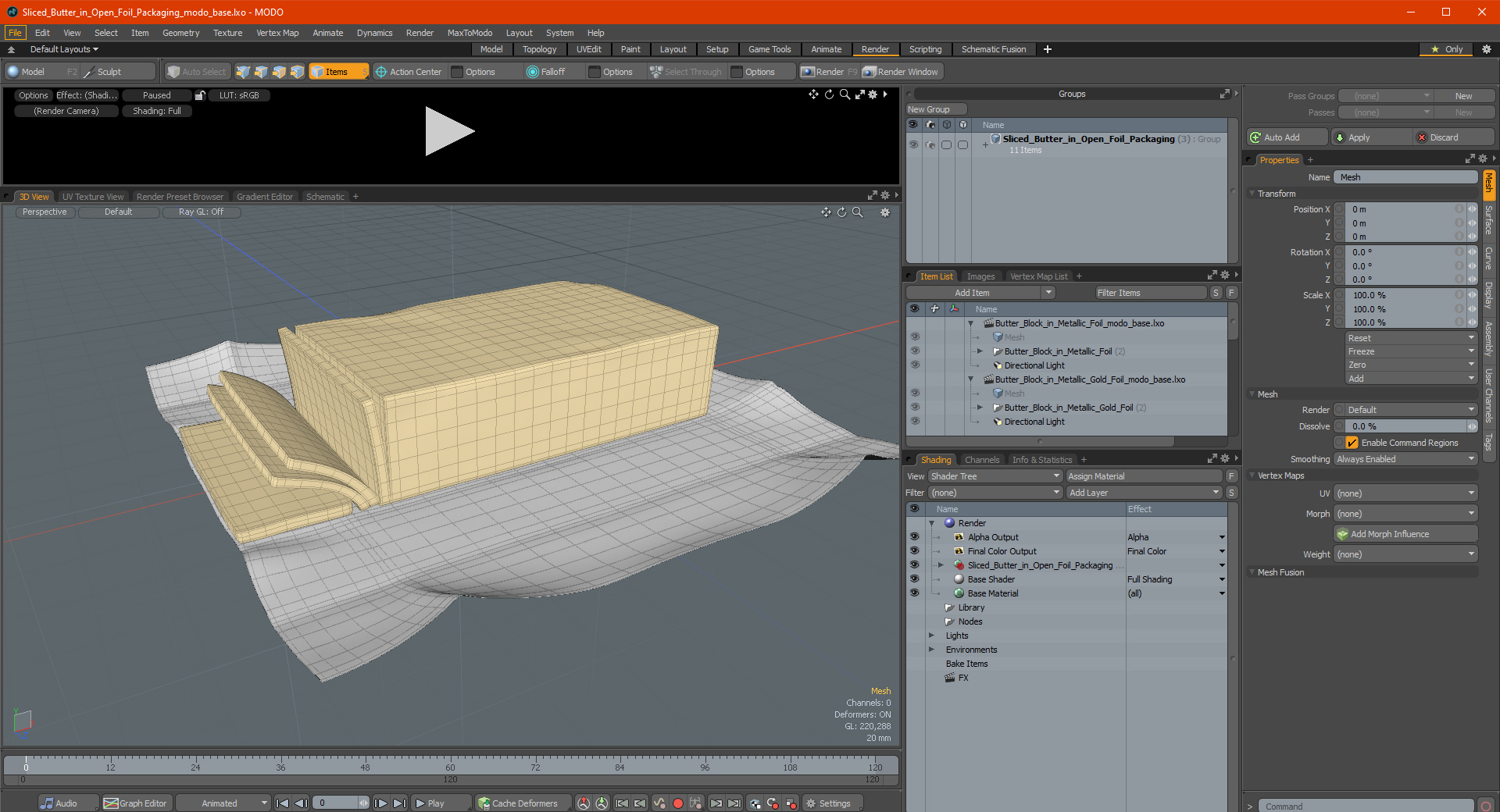Step to previous frame

tap(301, 803)
